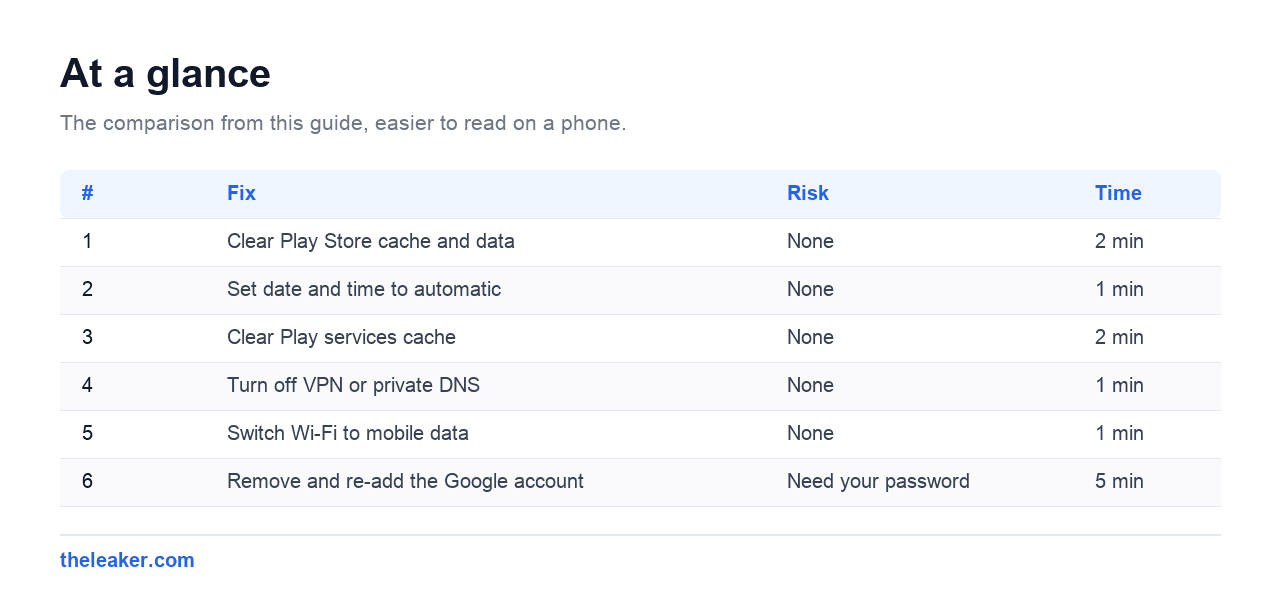Click 'Switch Wi-Fi to mobile data'
The width and height of the screenshot is (1280, 596).
pyautogui.click(x=348, y=433)
